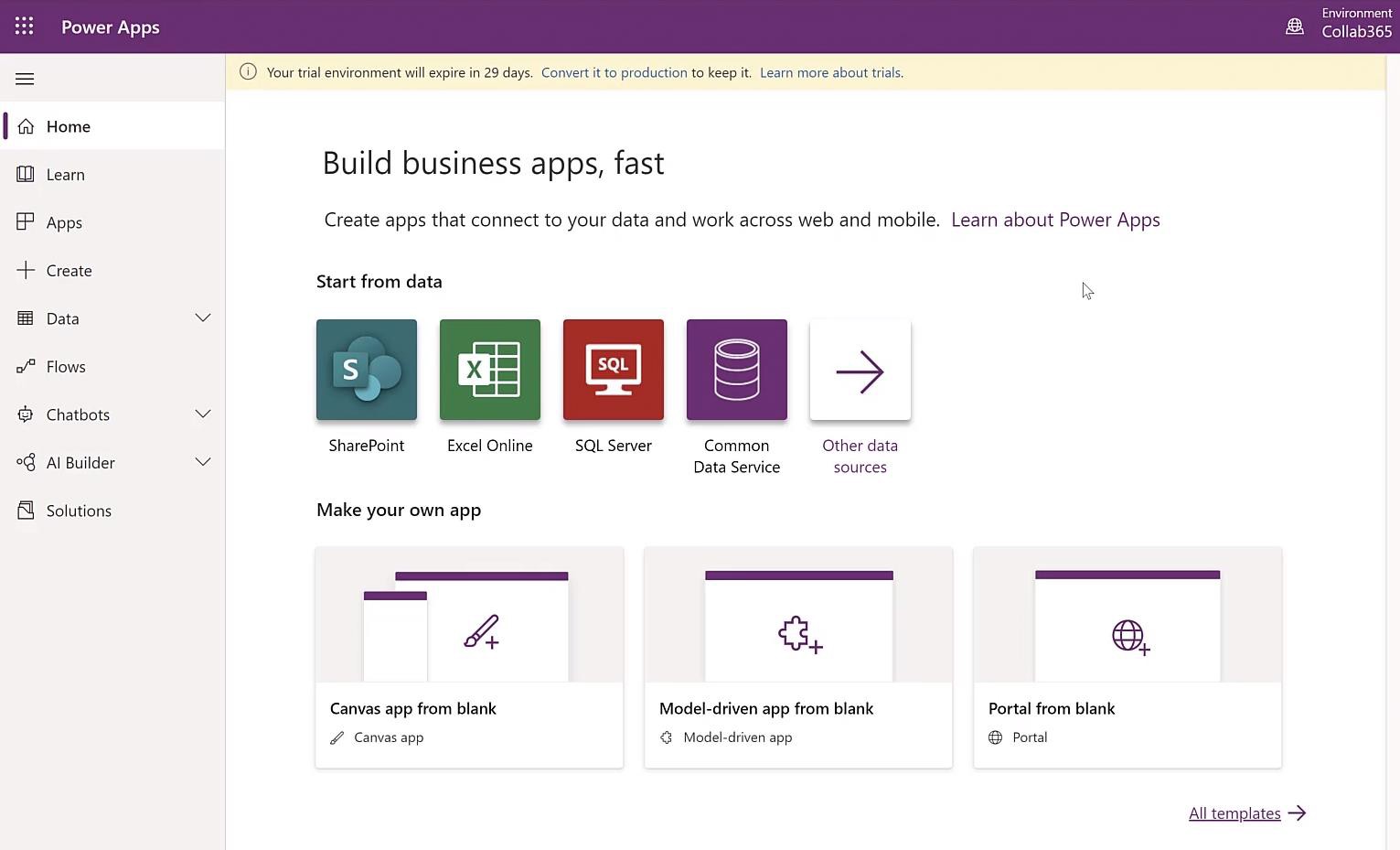Click the Data table icon
This screenshot has width=1400, height=850.
[x=26, y=318]
